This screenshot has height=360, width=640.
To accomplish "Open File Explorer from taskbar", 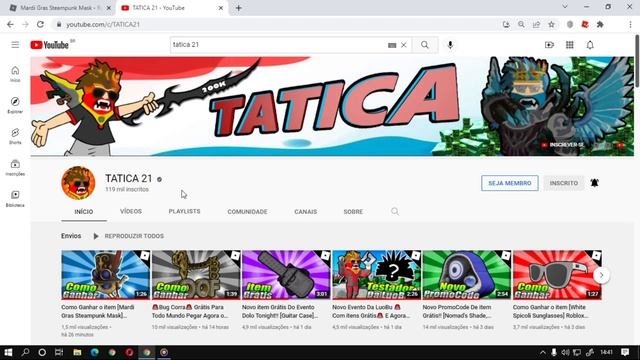I will pyautogui.click(x=77, y=352).
